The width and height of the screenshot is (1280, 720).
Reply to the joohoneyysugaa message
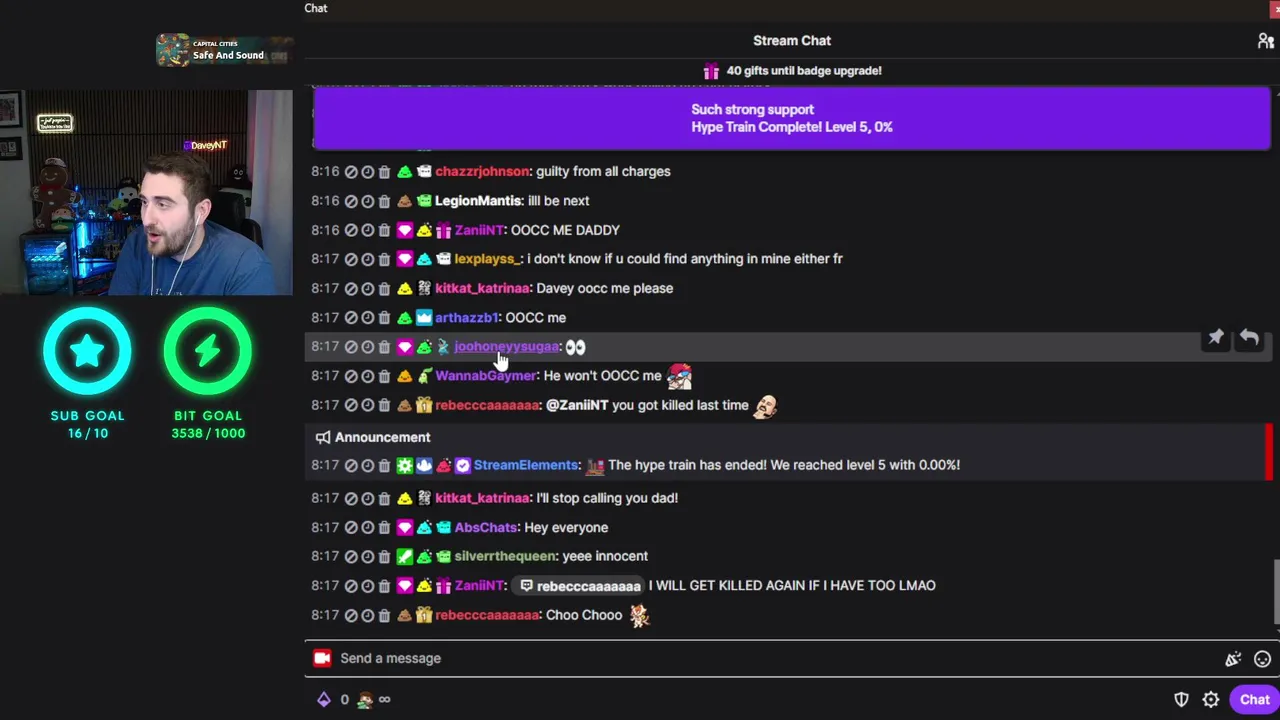pos(1249,338)
